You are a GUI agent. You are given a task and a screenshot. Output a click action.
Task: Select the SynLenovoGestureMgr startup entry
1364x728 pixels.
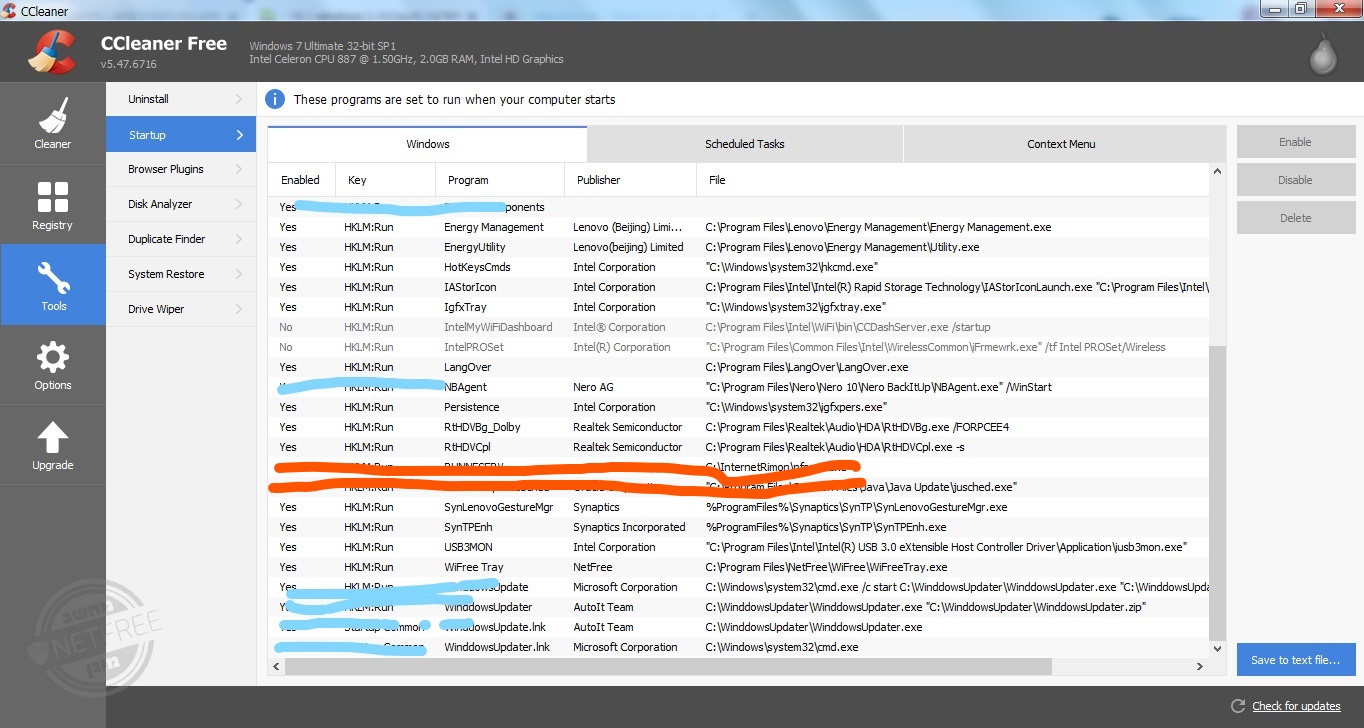[739, 507]
